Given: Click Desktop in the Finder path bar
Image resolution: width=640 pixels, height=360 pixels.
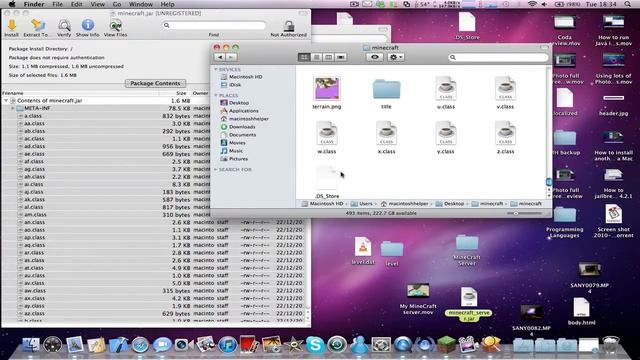Looking at the screenshot, I should point(450,204).
